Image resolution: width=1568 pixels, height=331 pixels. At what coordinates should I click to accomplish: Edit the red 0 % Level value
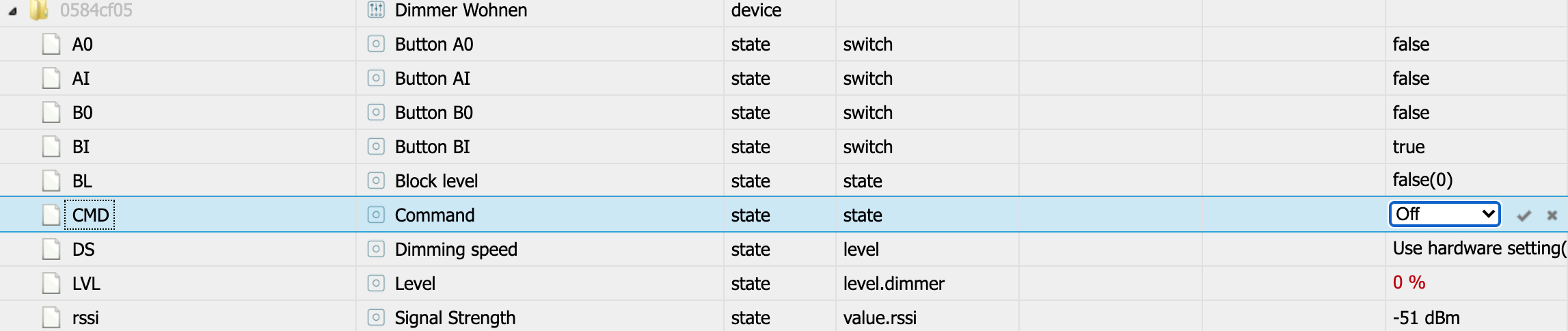coord(1409,282)
